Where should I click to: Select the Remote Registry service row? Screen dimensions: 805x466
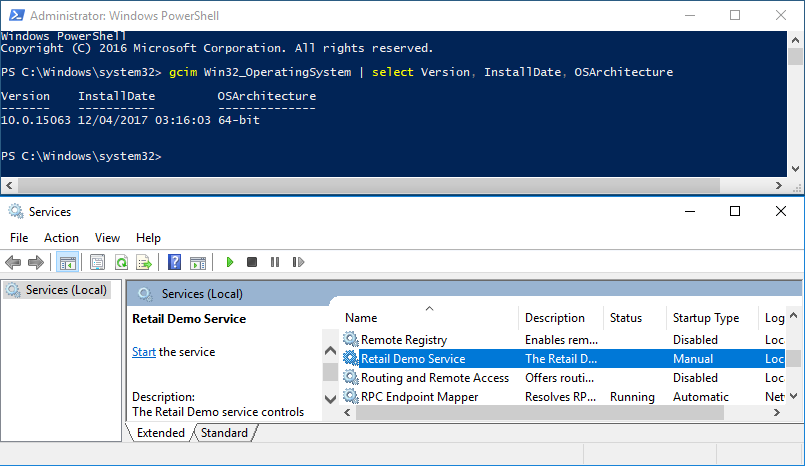403,340
